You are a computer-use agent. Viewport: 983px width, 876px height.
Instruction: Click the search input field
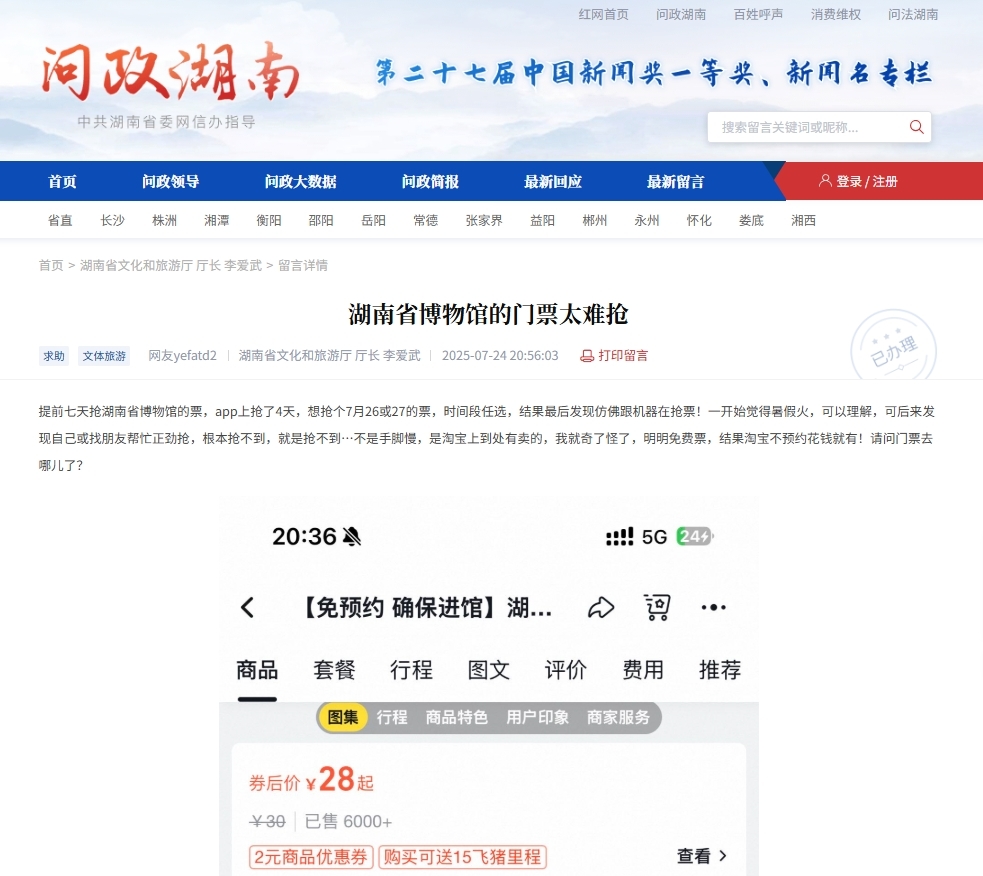800,126
